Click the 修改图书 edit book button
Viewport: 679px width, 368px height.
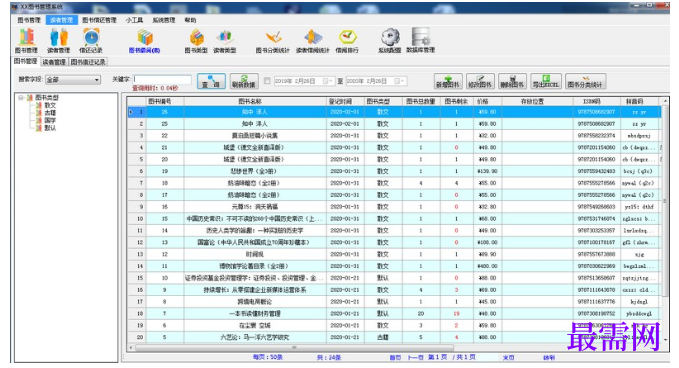point(480,81)
